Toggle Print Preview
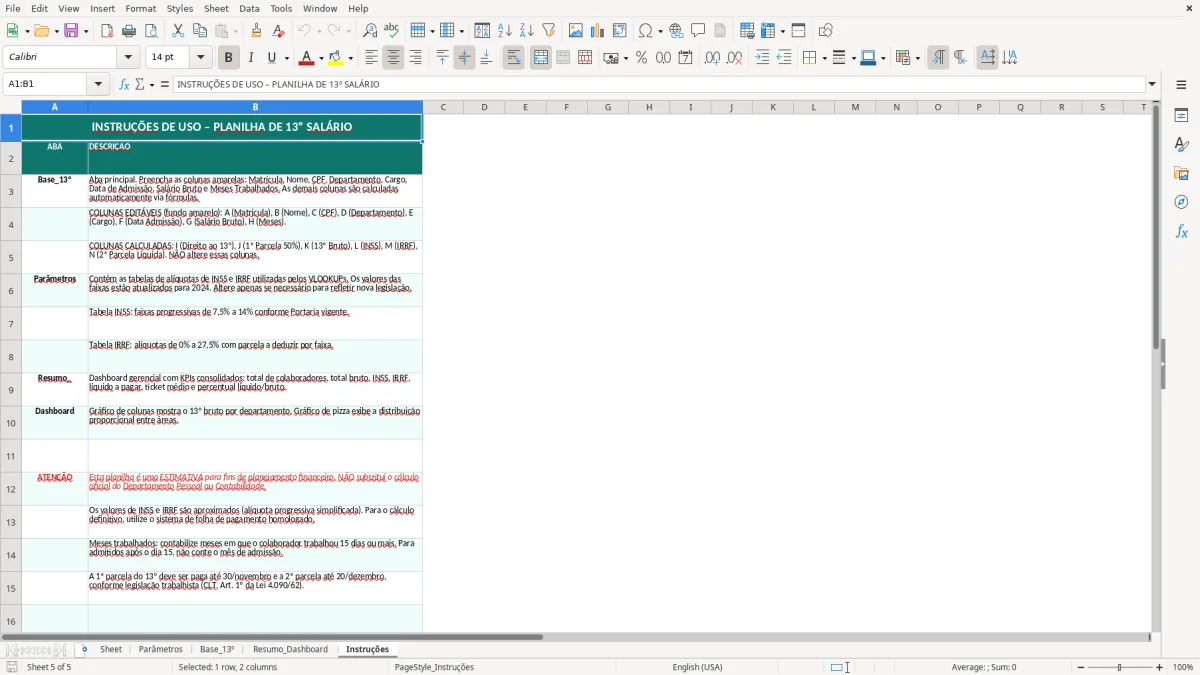This screenshot has width=1200, height=675. click(x=150, y=31)
